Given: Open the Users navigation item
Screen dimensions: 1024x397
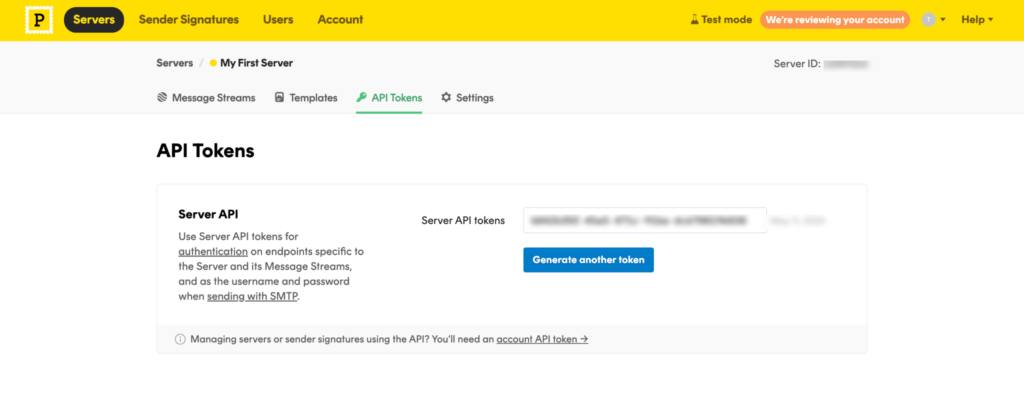Looking at the screenshot, I should coord(278,20).
